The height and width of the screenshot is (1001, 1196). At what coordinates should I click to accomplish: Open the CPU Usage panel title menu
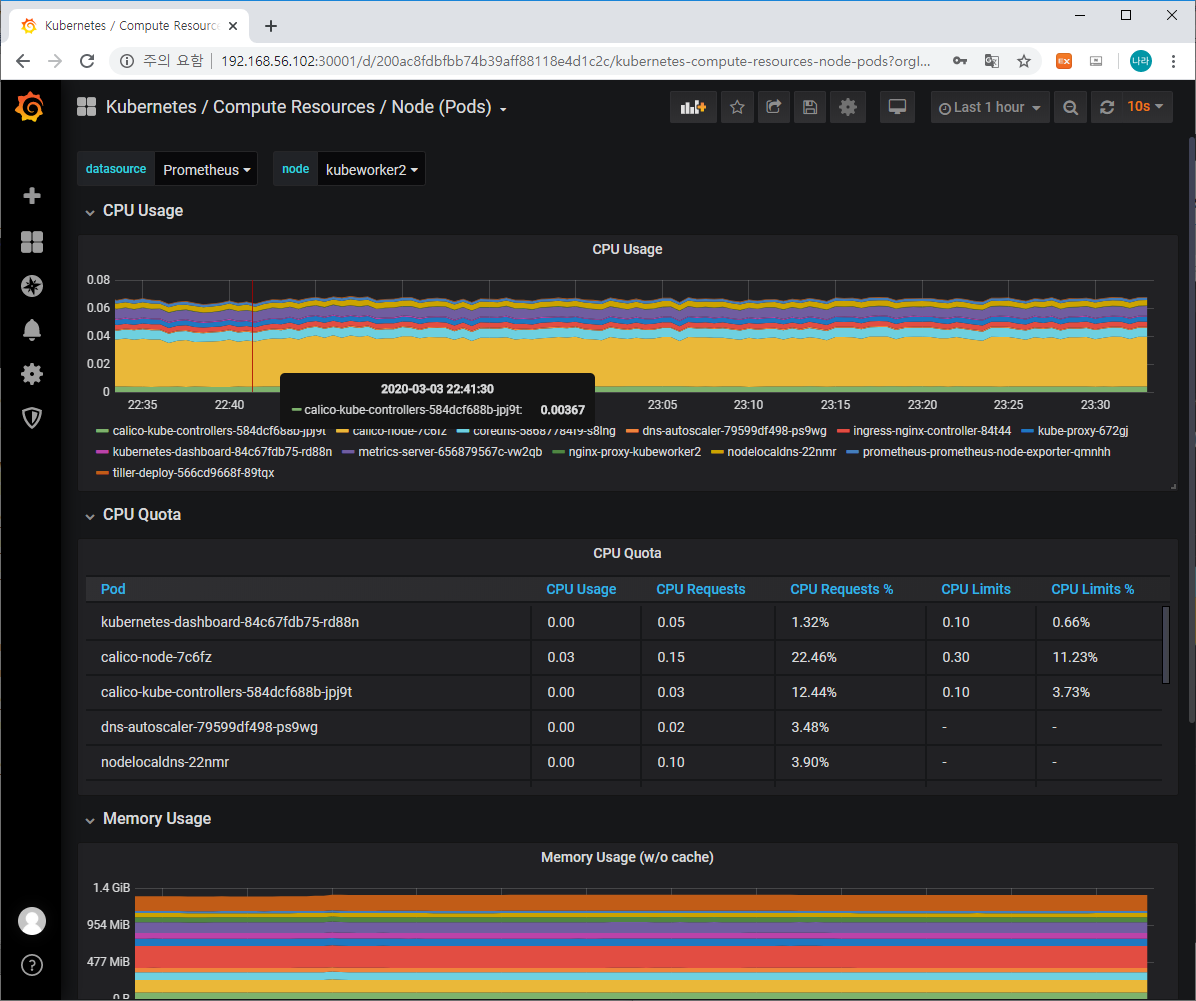[x=627, y=249]
